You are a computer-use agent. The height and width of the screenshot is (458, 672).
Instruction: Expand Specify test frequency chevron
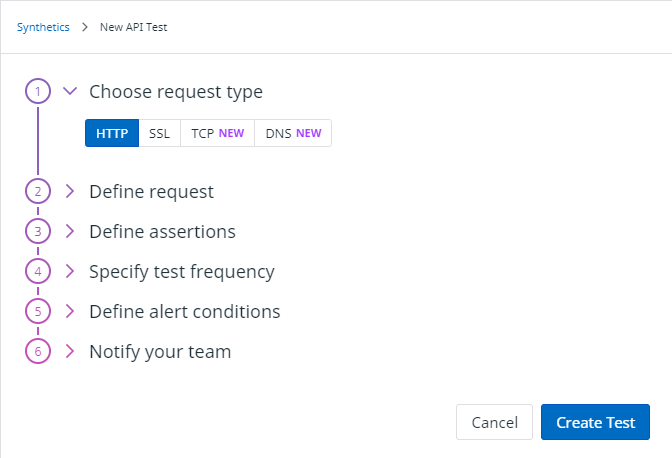click(70, 271)
